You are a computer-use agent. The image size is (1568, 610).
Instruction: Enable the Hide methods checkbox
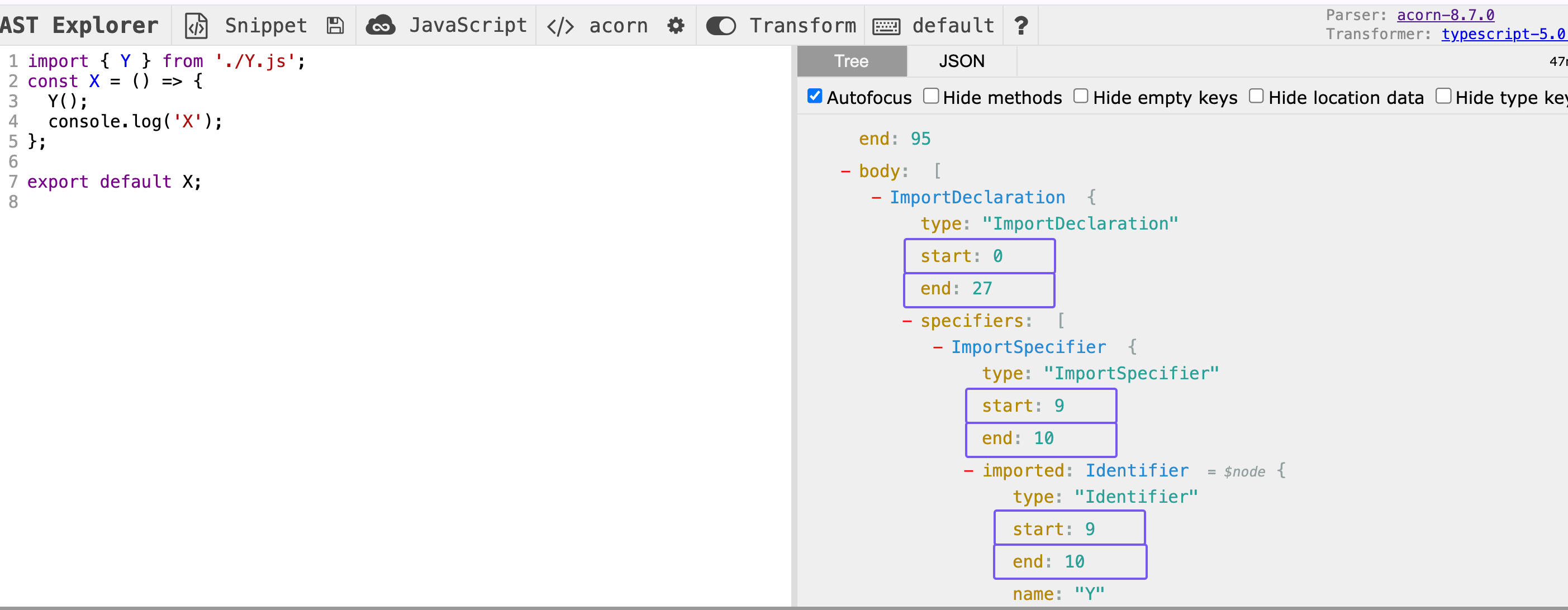(931, 96)
